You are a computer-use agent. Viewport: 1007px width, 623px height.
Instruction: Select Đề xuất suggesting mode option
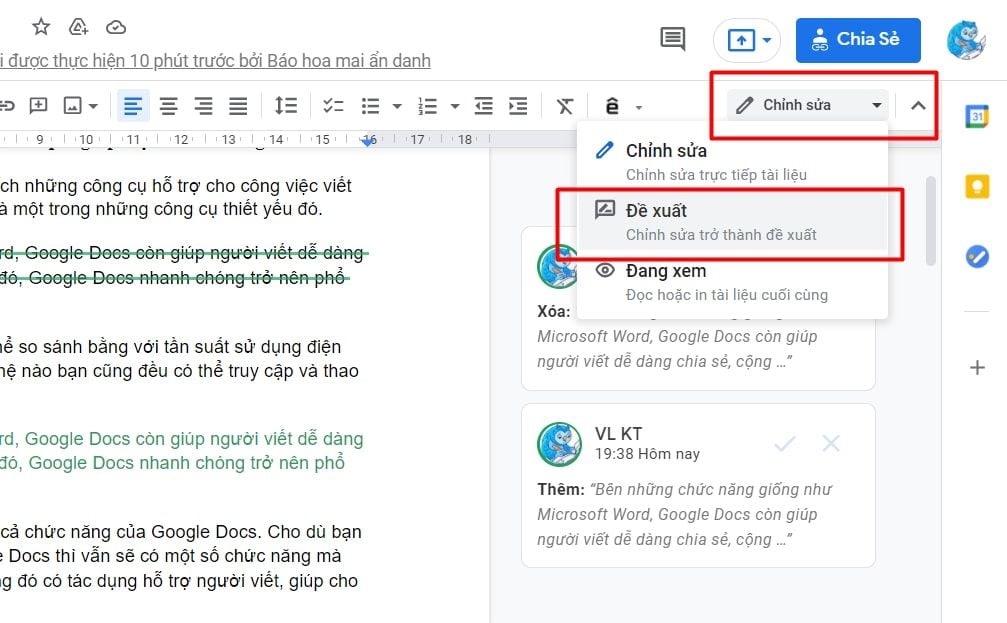(732, 222)
